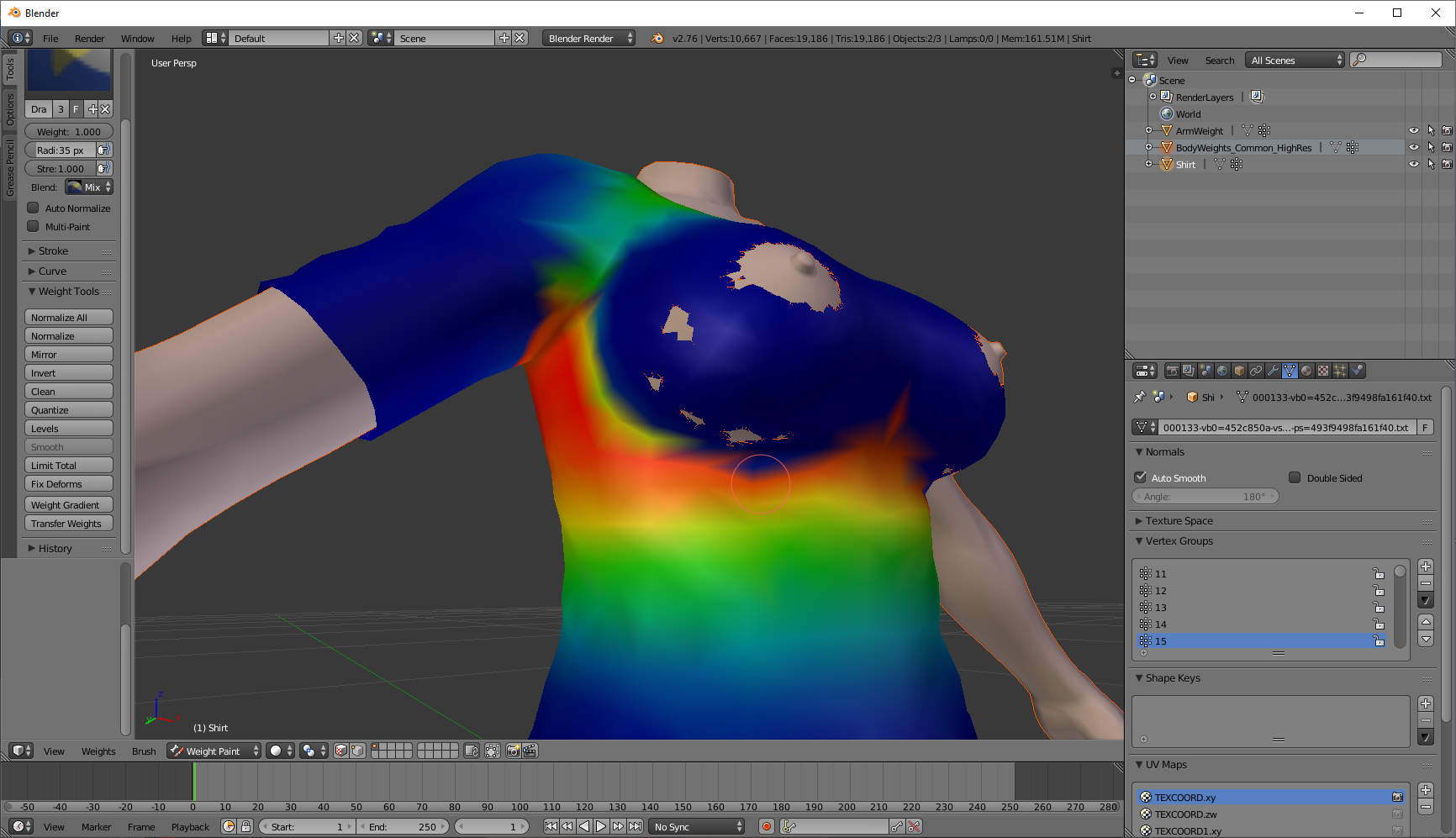The height and width of the screenshot is (838, 1456).
Task: Open the Object properties cube tab
Action: click(1240, 371)
